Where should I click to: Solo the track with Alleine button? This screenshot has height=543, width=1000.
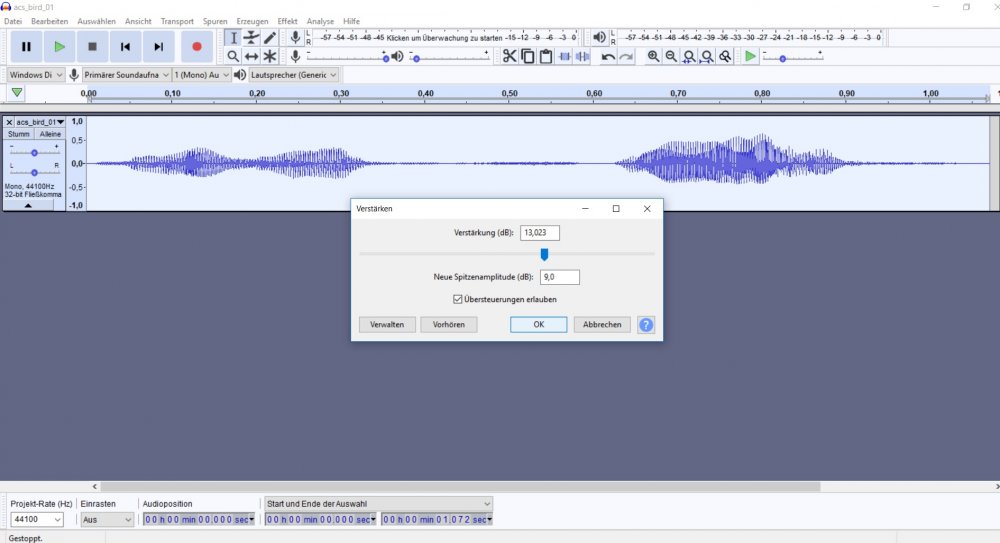click(x=50, y=134)
